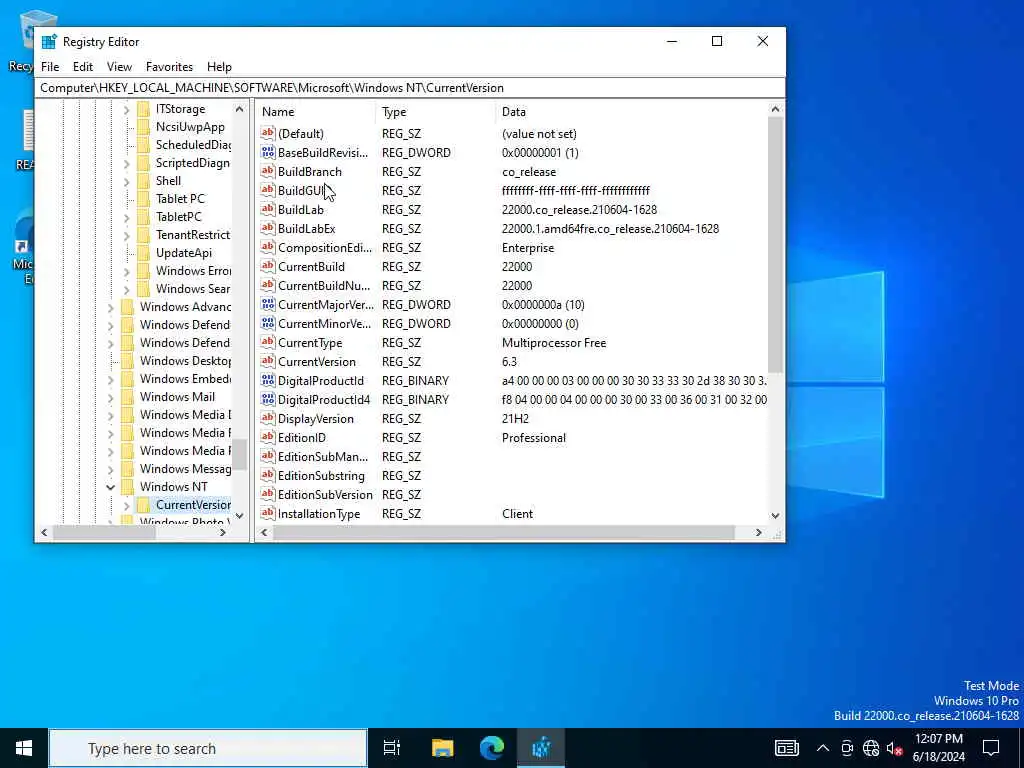Click the CurrentVersion folder icon in tree
The image size is (1024, 768).
[144, 505]
